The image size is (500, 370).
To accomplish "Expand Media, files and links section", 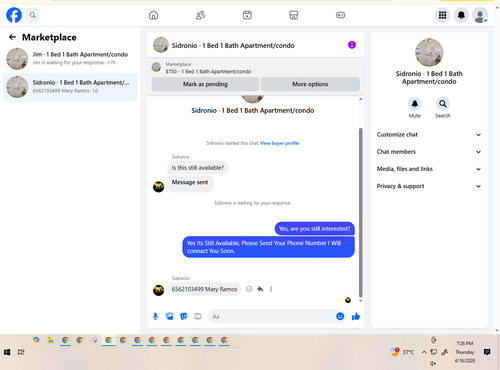I will coord(429,169).
